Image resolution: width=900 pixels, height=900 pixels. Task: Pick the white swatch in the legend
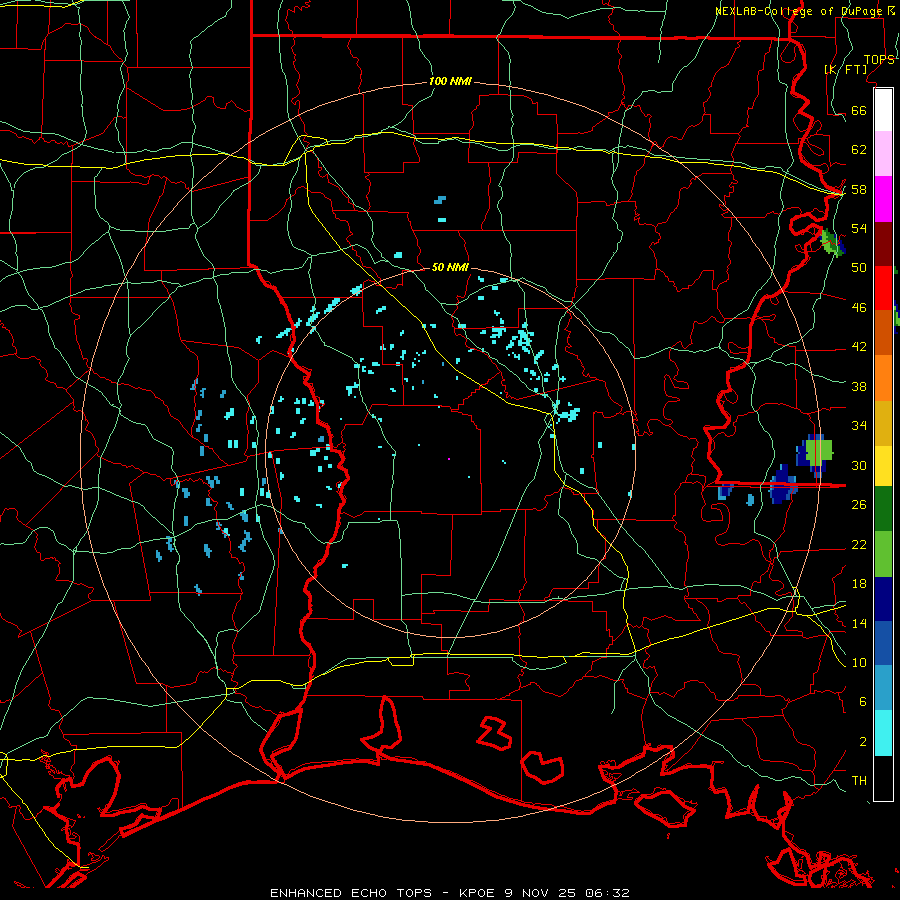pyautogui.click(x=883, y=110)
